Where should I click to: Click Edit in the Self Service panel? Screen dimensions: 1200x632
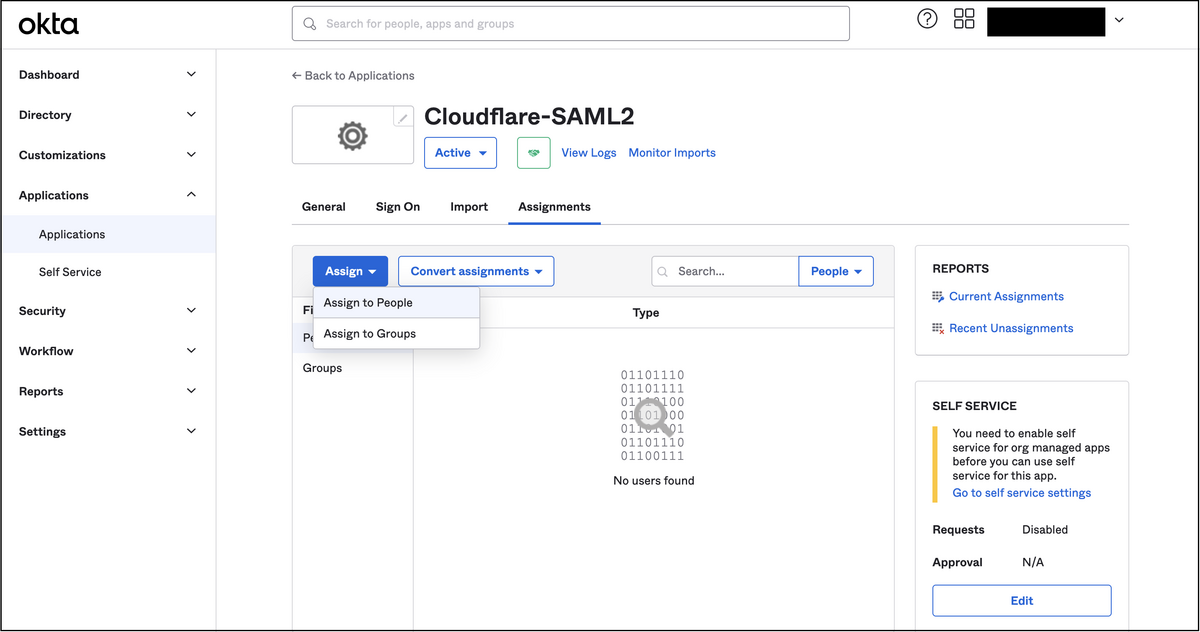click(x=1021, y=600)
